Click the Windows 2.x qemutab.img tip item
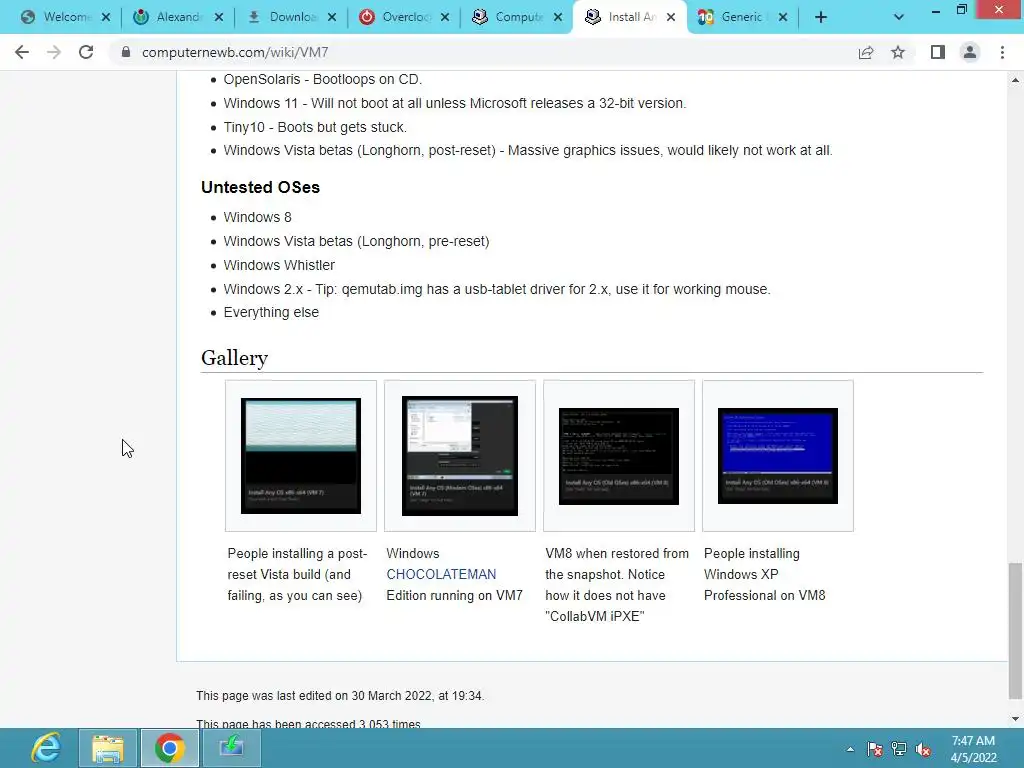Image resolution: width=1024 pixels, height=768 pixels. point(497,289)
